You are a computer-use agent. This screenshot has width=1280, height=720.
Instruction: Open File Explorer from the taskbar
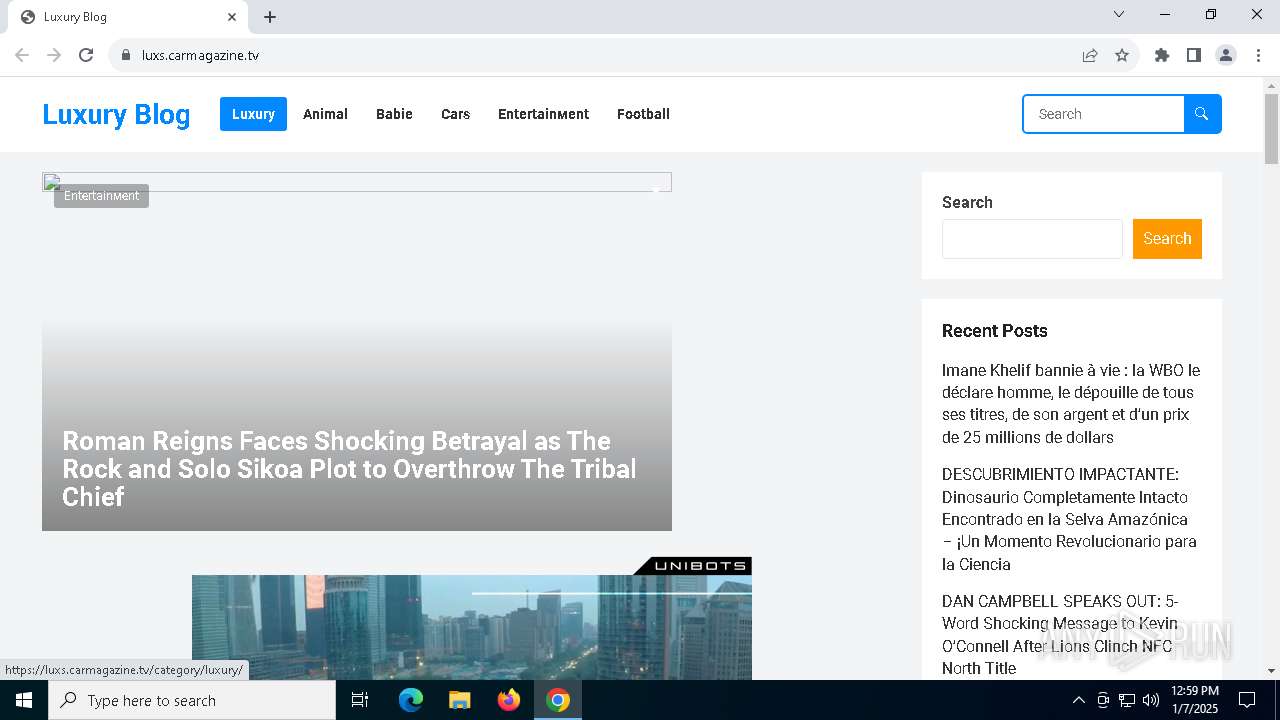point(460,700)
